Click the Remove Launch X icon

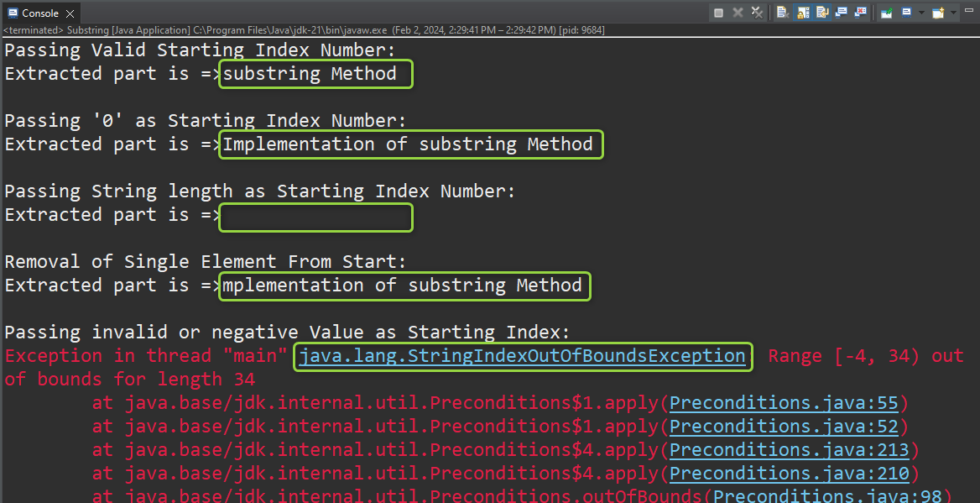tap(738, 12)
